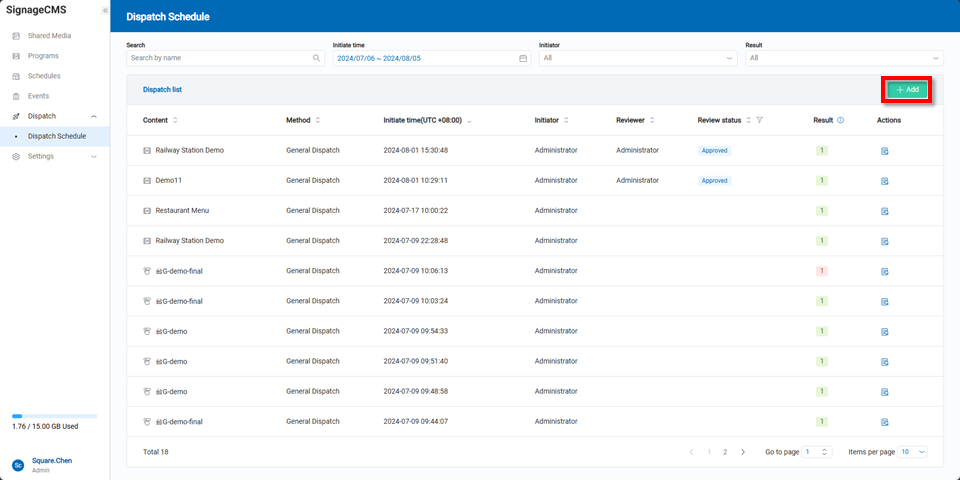Click the Review status filter icon

(760, 120)
